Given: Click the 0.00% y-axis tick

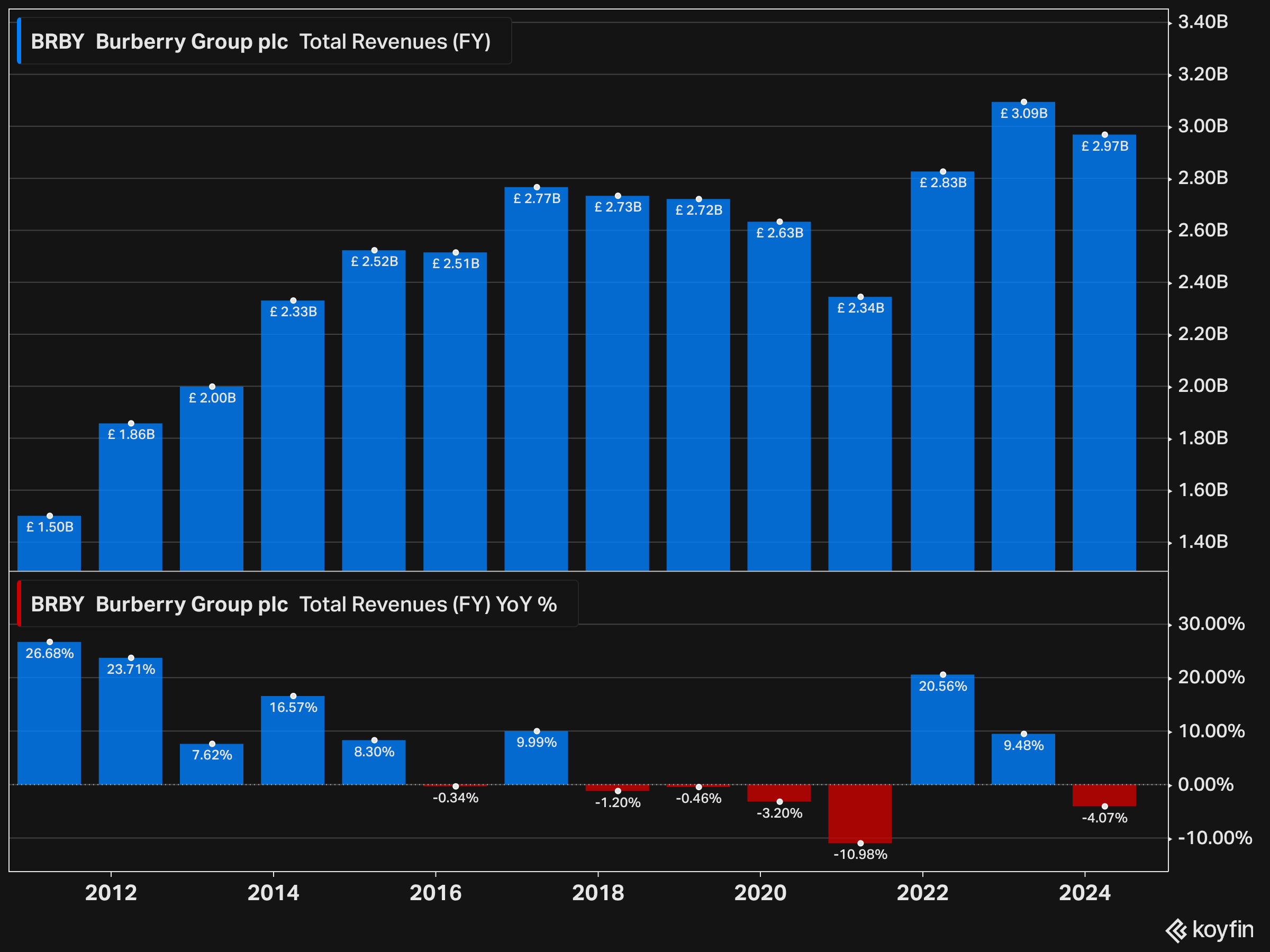Looking at the screenshot, I should [x=1206, y=784].
